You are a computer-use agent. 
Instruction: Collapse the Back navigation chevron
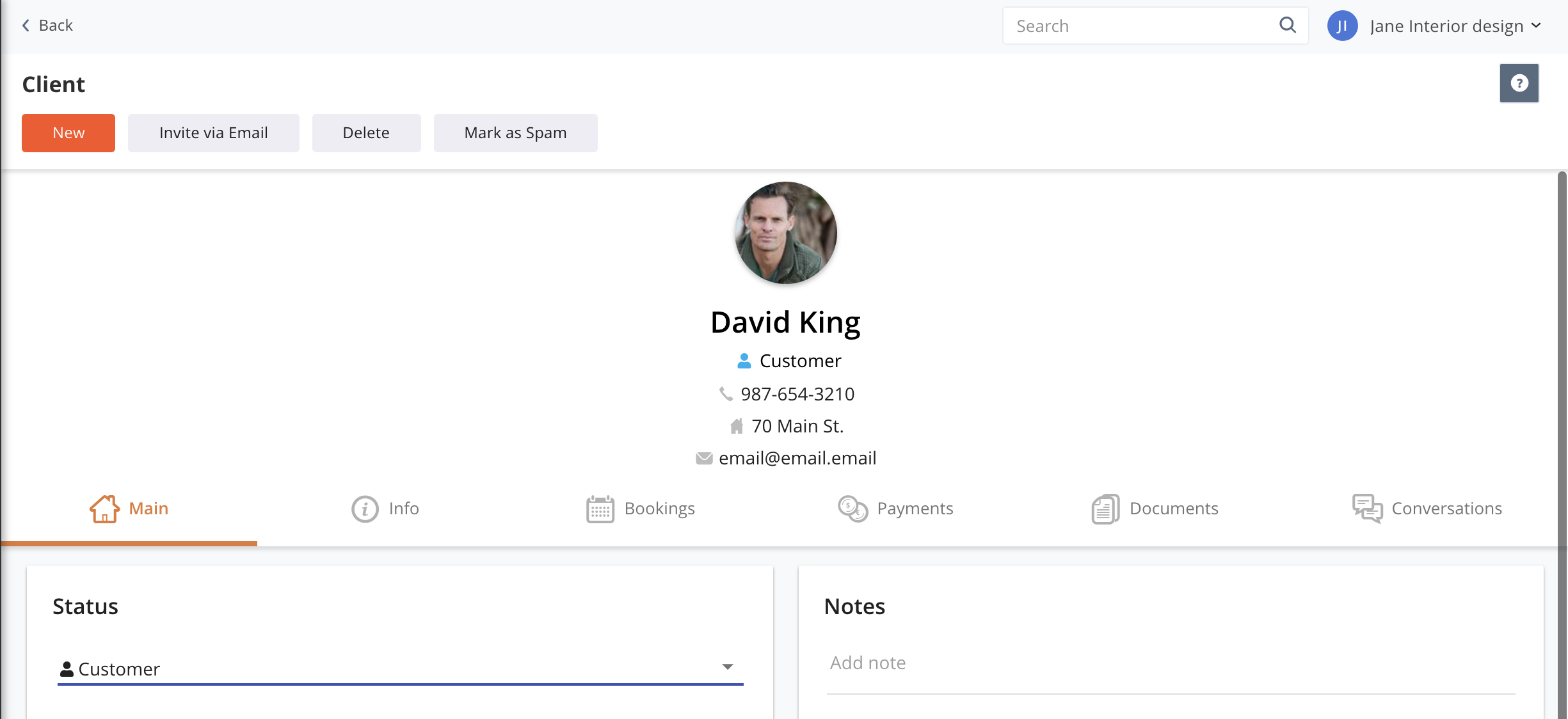tap(26, 25)
